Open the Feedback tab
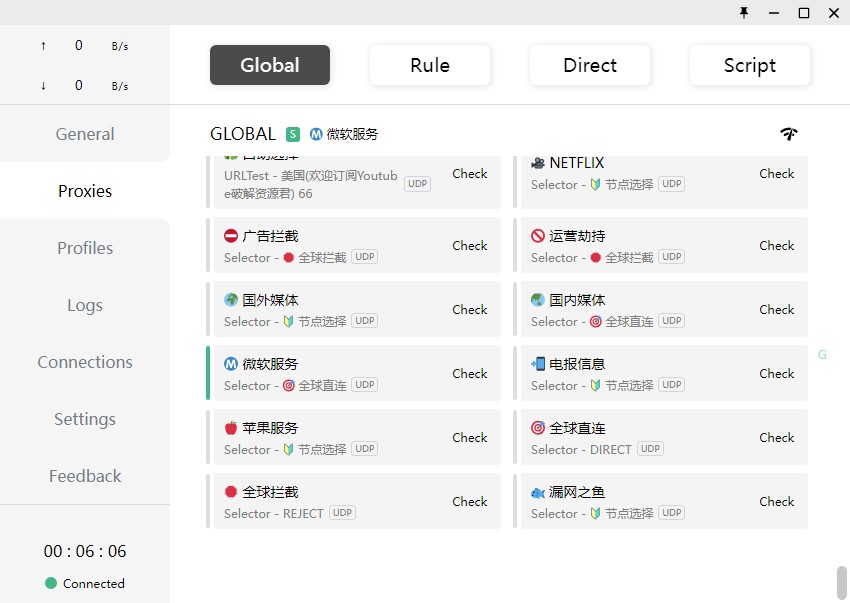 pos(85,476)
